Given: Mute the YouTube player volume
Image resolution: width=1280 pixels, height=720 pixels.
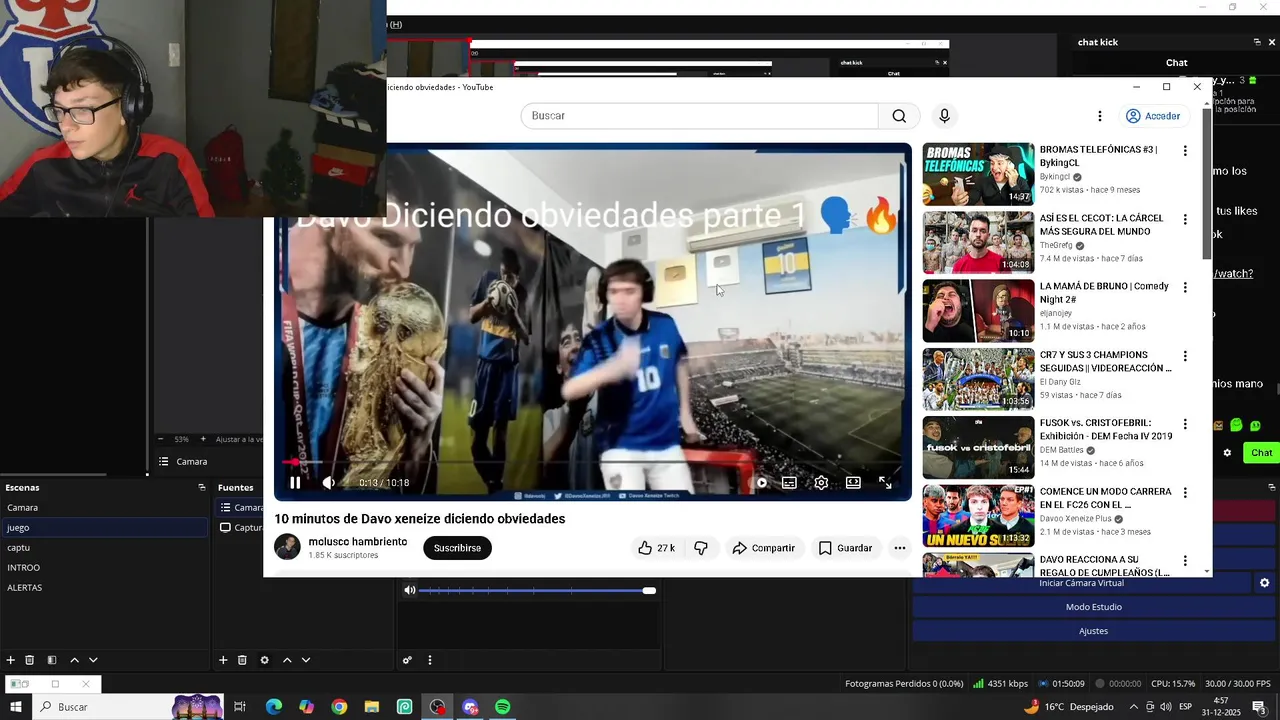Looking at the screenshot, I should [329, 482].
